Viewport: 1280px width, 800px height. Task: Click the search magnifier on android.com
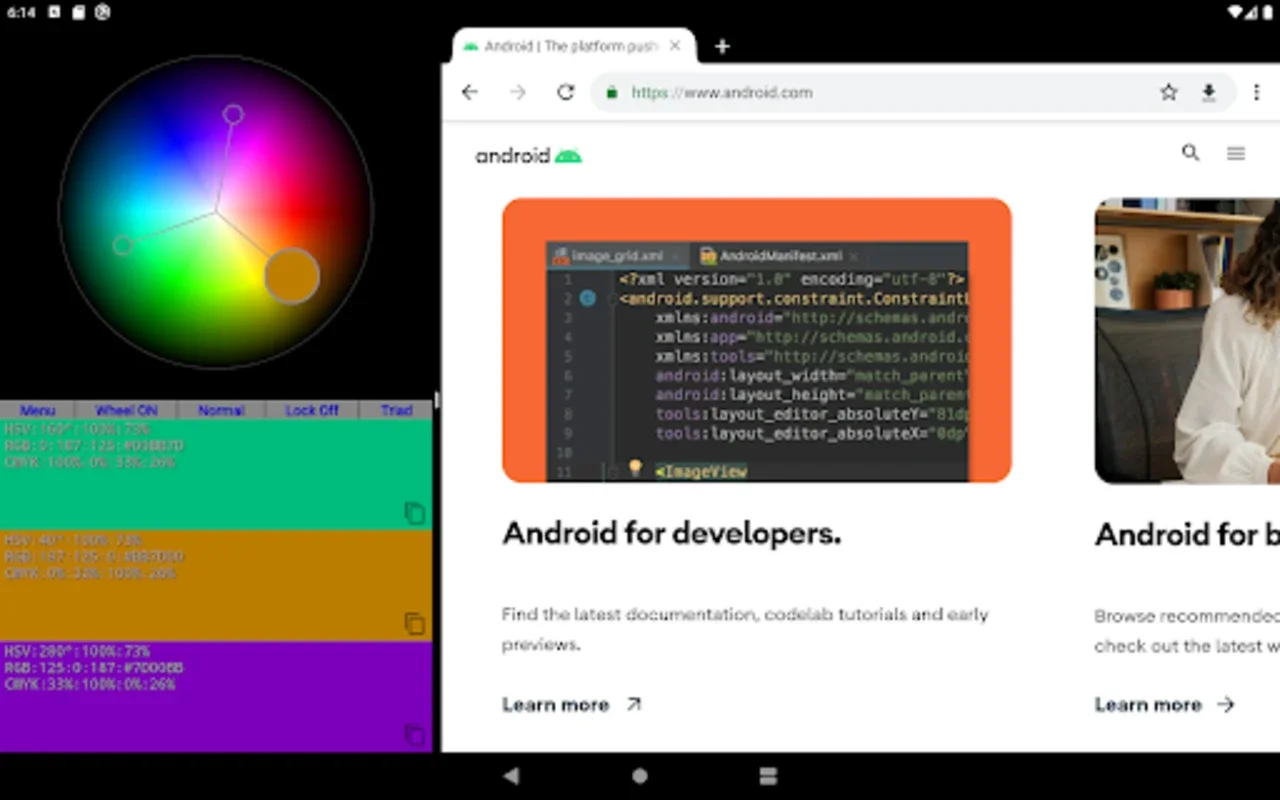(x=1190, y=153)
